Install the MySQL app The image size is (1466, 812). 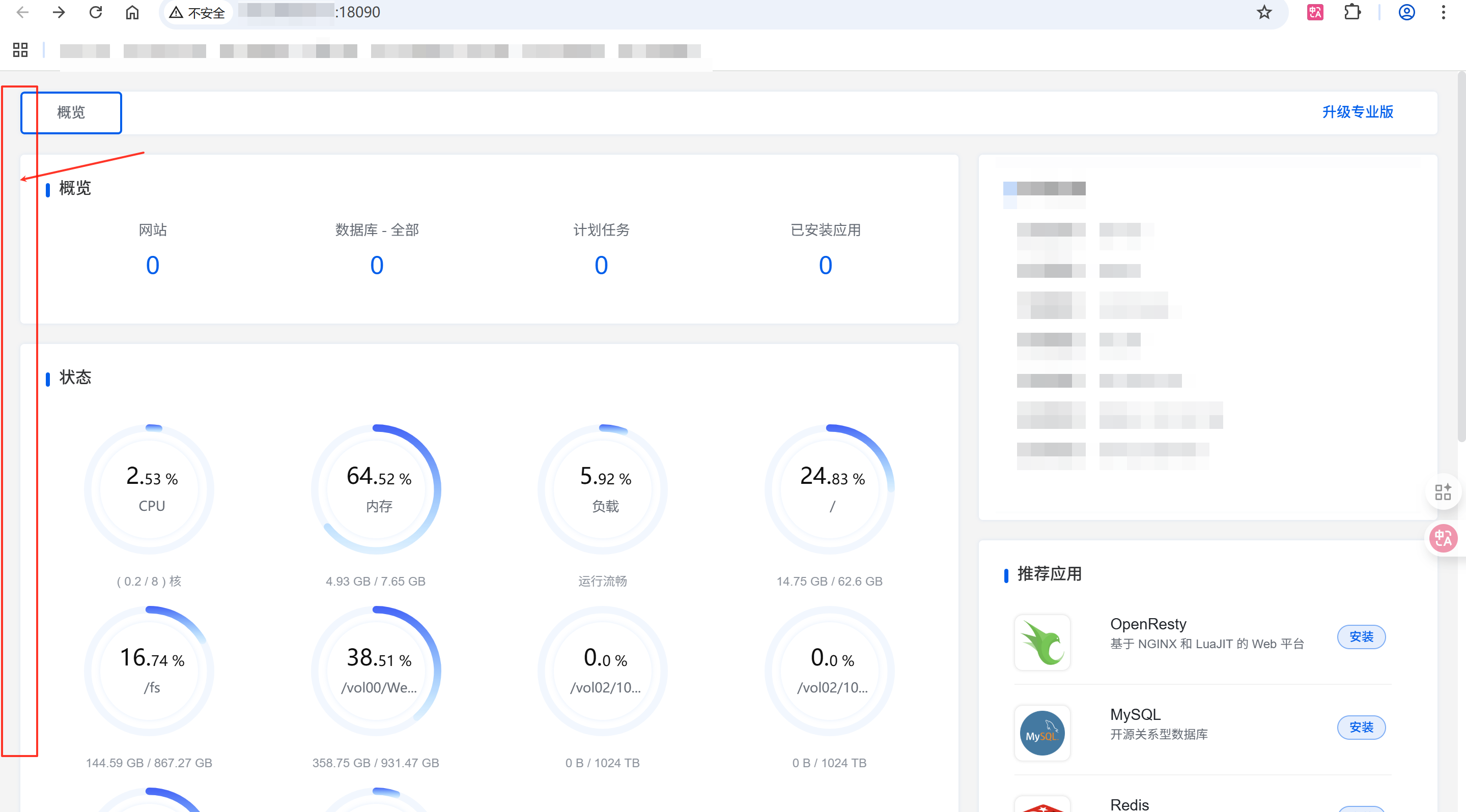pyautogui.click(x=1361, y=727)
